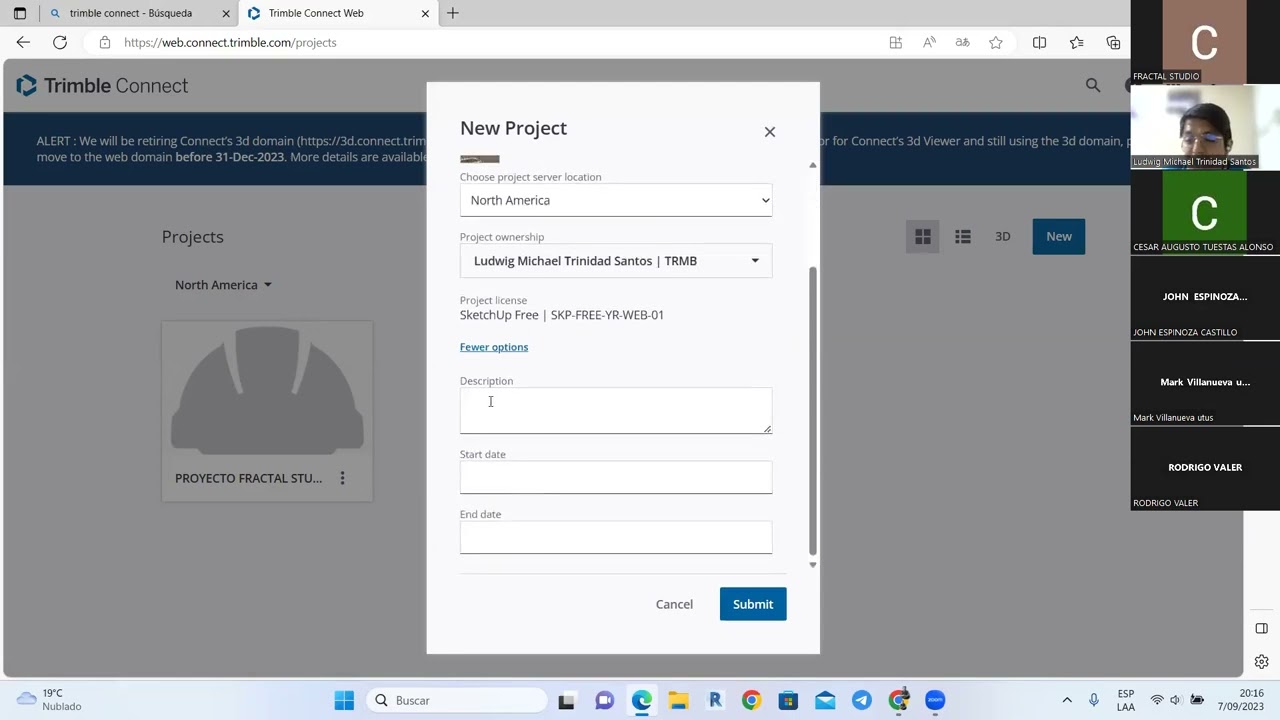Add this page to favorites
Screen dimensions: 1280x720
pos(996,43)
